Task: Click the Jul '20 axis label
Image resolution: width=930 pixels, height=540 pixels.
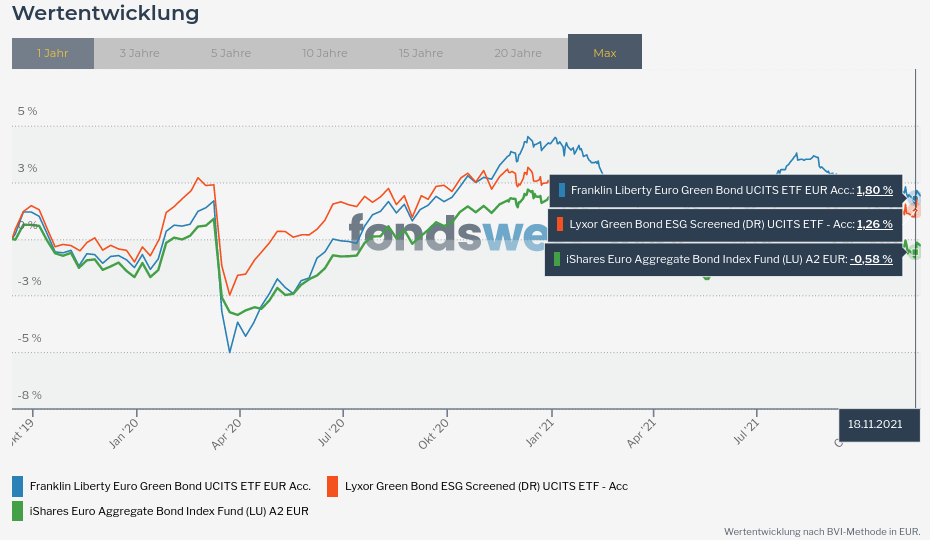Action: click(332, 432)
